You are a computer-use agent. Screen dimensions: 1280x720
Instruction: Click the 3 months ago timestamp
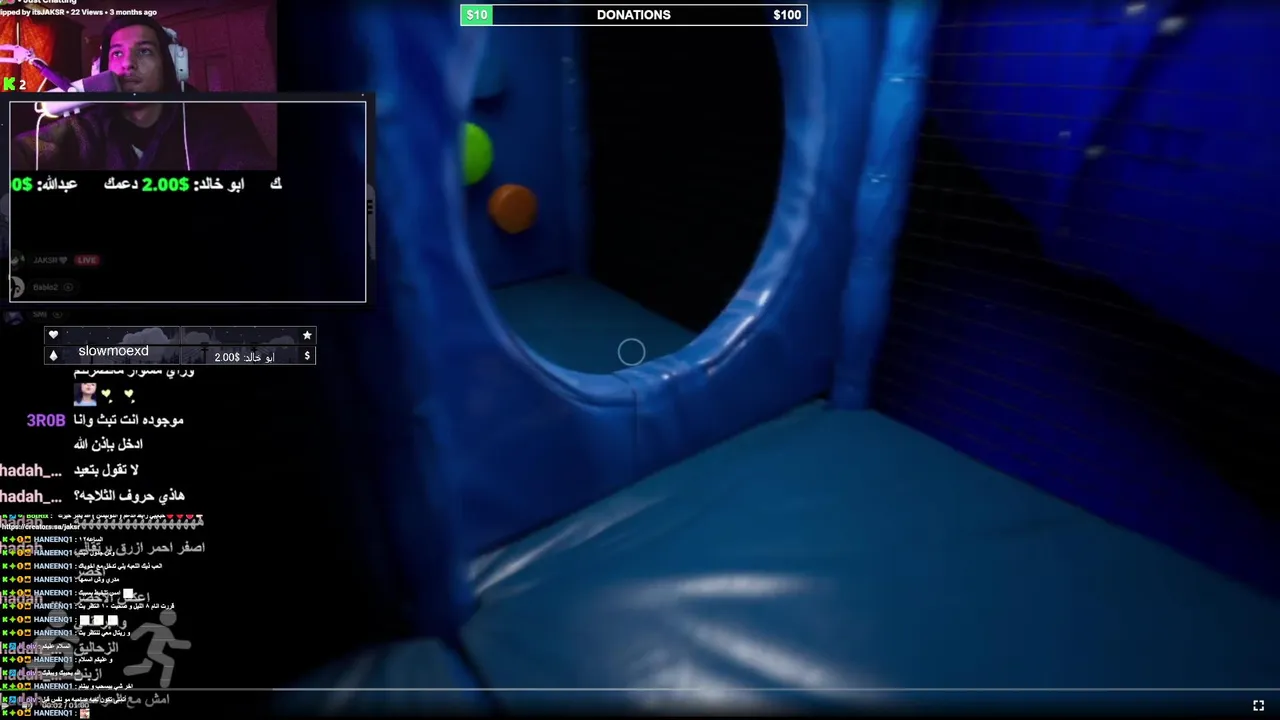tap(133, 12)
